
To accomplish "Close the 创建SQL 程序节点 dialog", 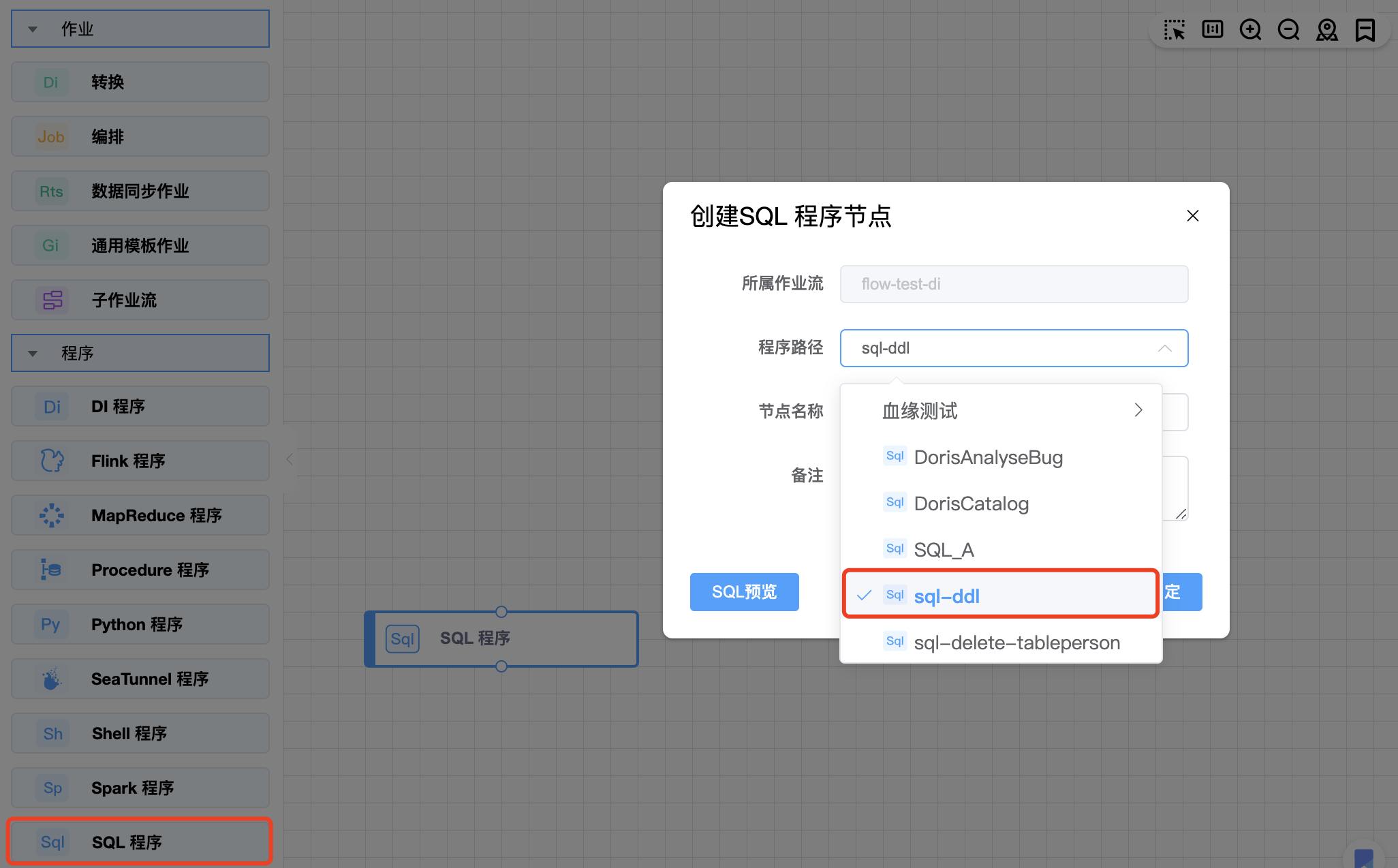I will (1192, 216).
